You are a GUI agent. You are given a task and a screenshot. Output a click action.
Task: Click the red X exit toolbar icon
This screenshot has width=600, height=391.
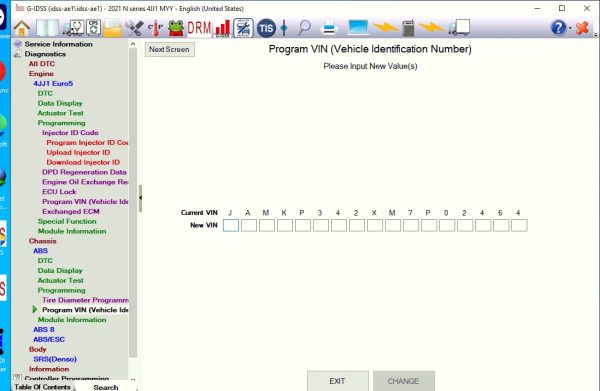point(582,28)
